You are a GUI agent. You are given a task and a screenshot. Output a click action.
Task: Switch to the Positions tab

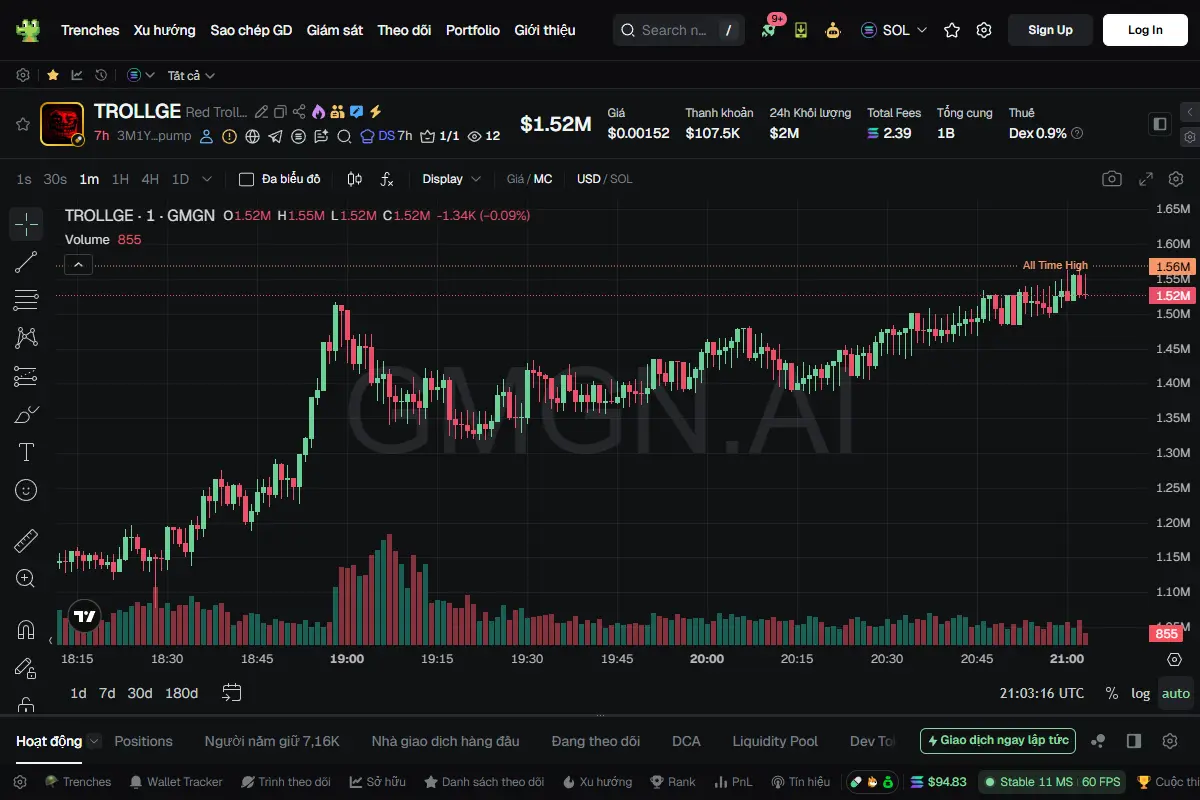point(143,741)
